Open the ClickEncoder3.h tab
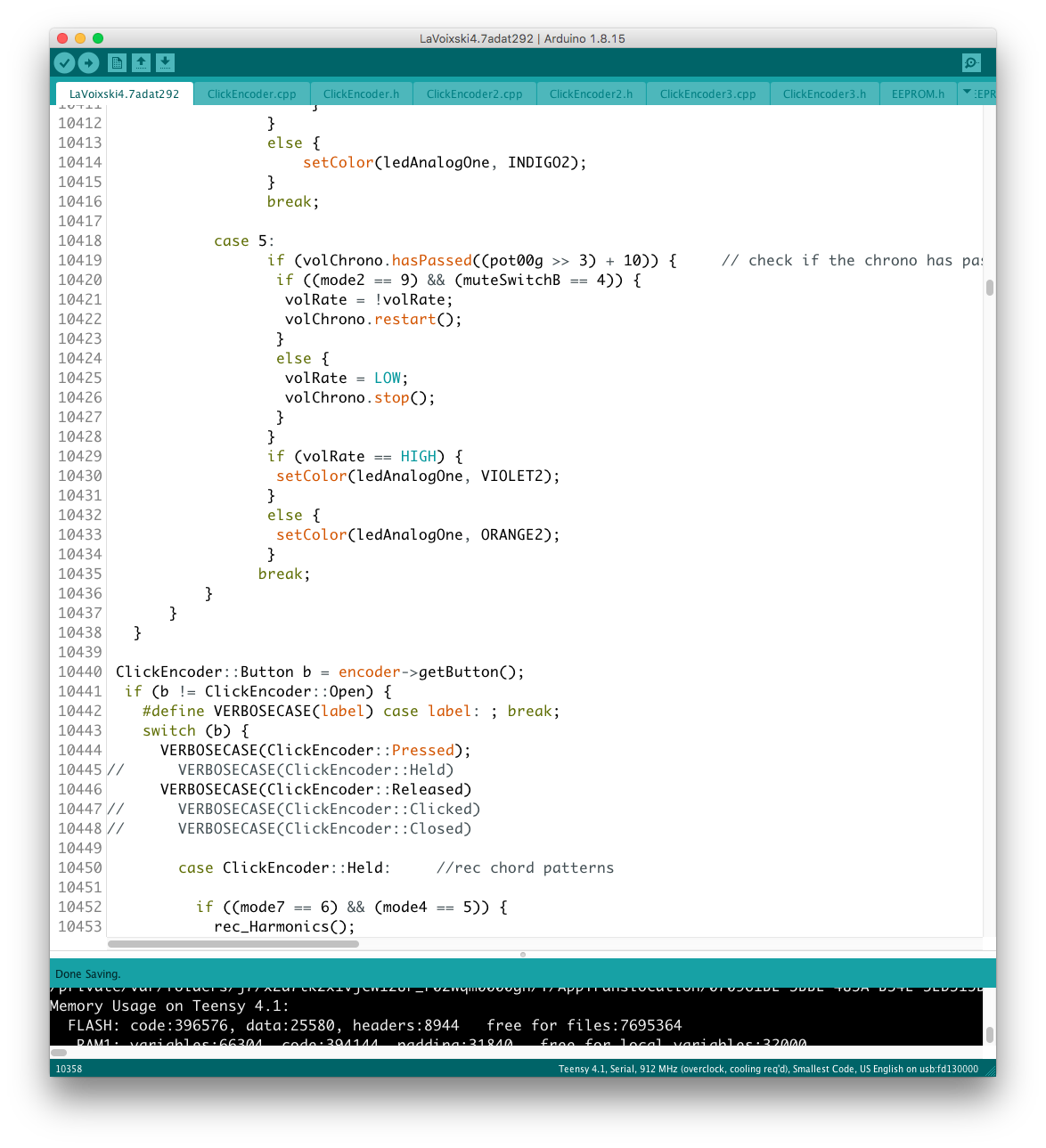 (825, 94)
